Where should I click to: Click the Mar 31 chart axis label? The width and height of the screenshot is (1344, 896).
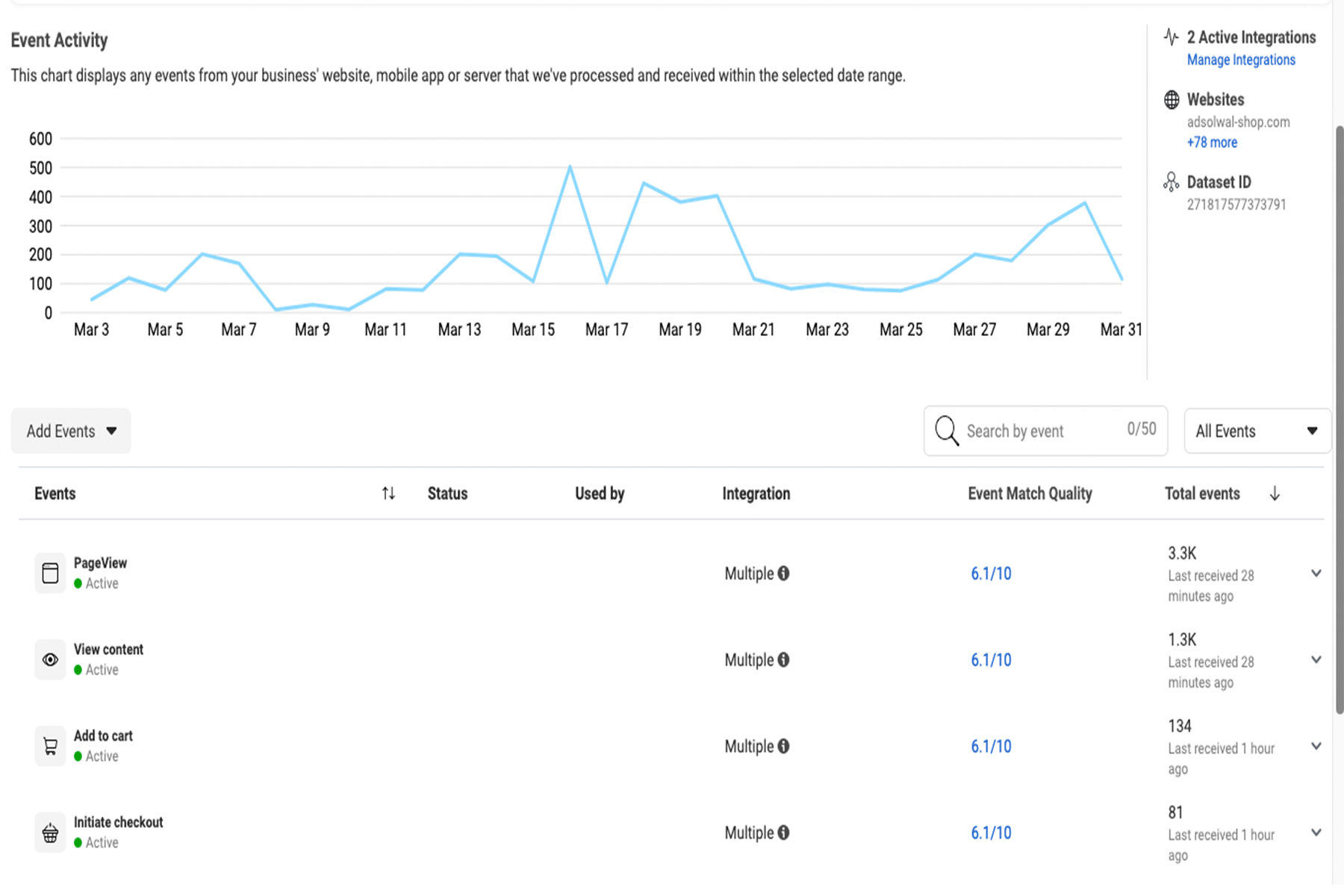click(x=1121, y=329)
